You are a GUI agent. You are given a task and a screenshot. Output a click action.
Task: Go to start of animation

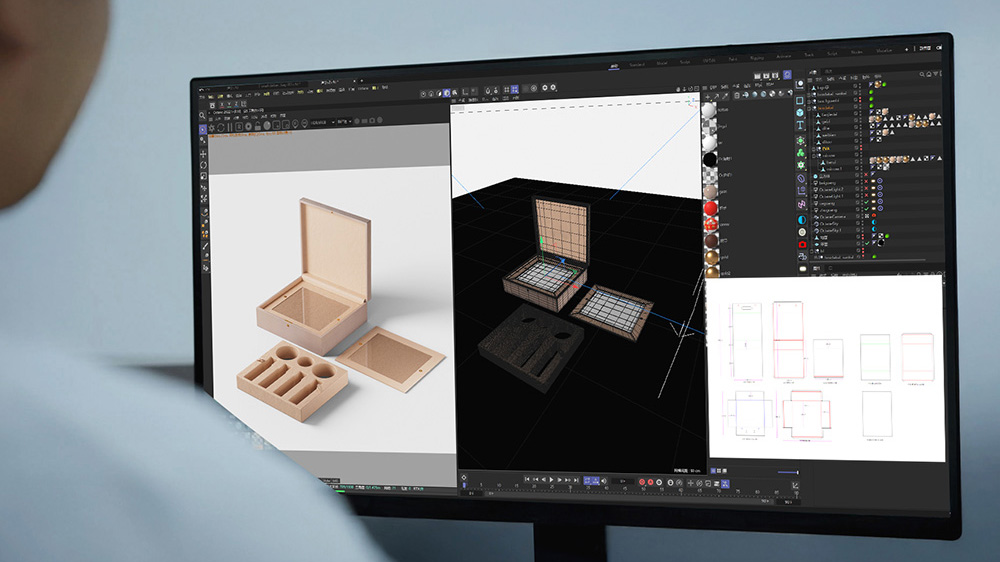(527, 479)
